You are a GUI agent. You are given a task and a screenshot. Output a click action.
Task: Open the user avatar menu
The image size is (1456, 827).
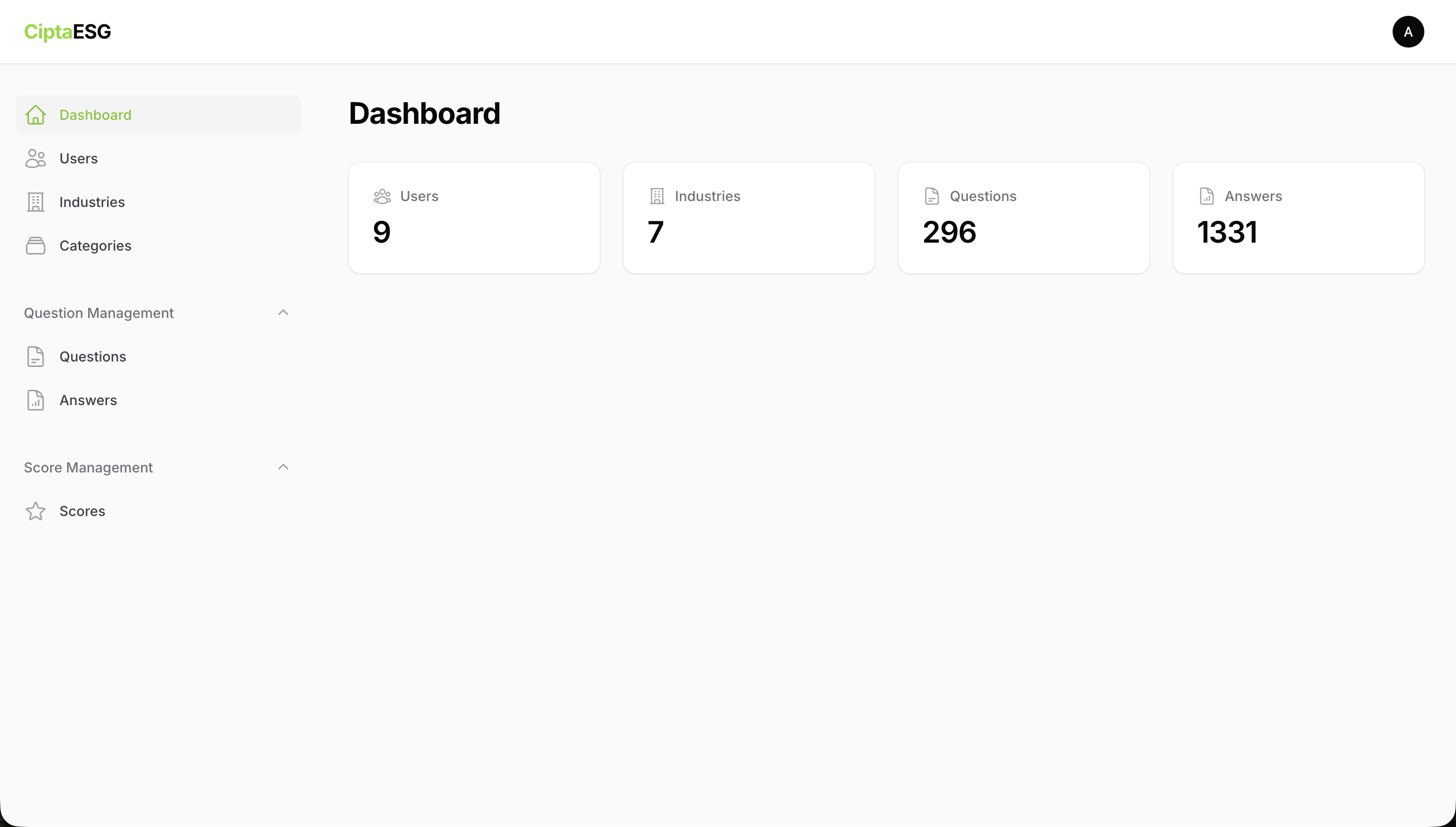[x=1408, y=32]
